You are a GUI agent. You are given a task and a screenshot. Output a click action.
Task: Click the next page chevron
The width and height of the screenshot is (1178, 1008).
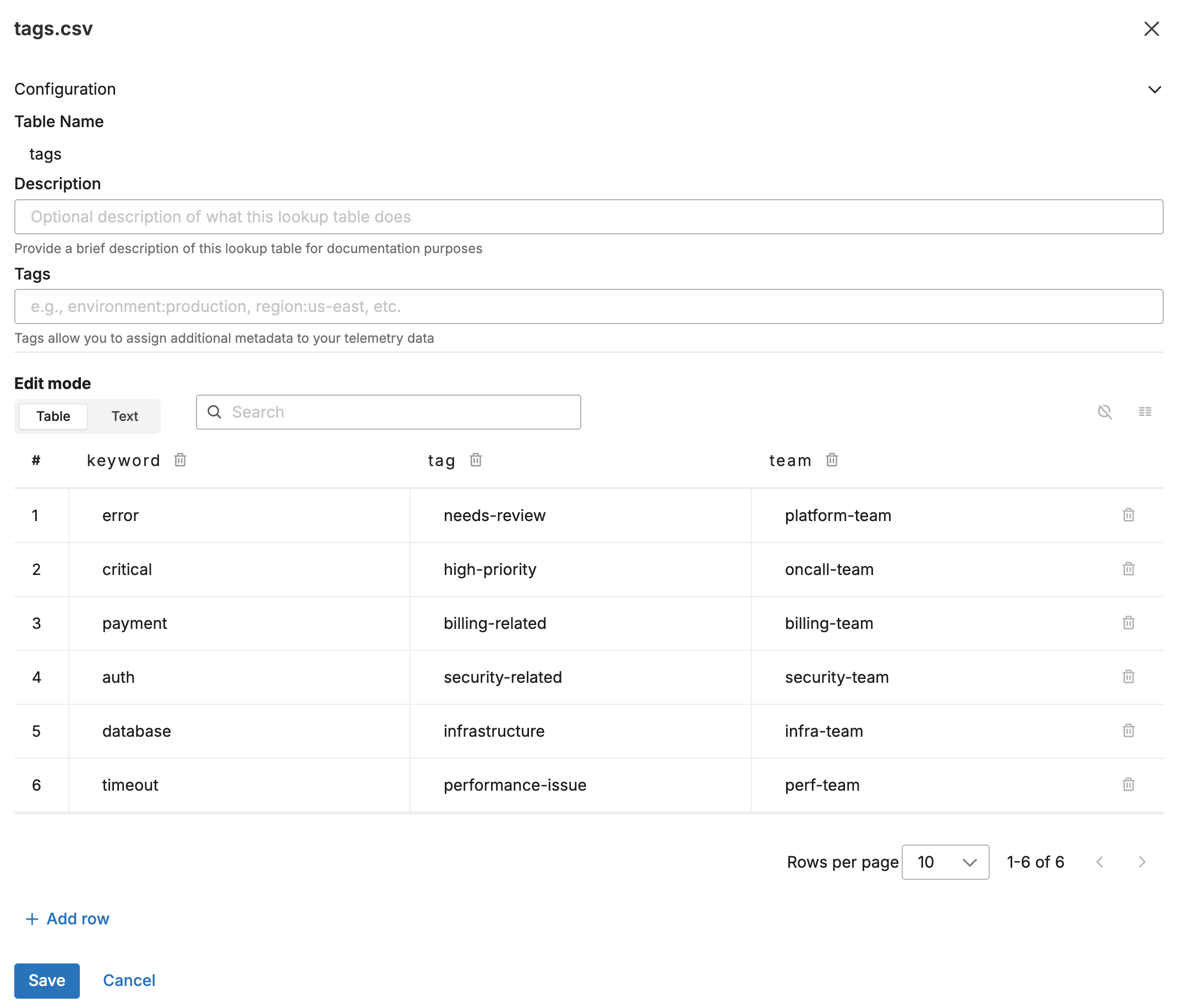coord(1143,862)
